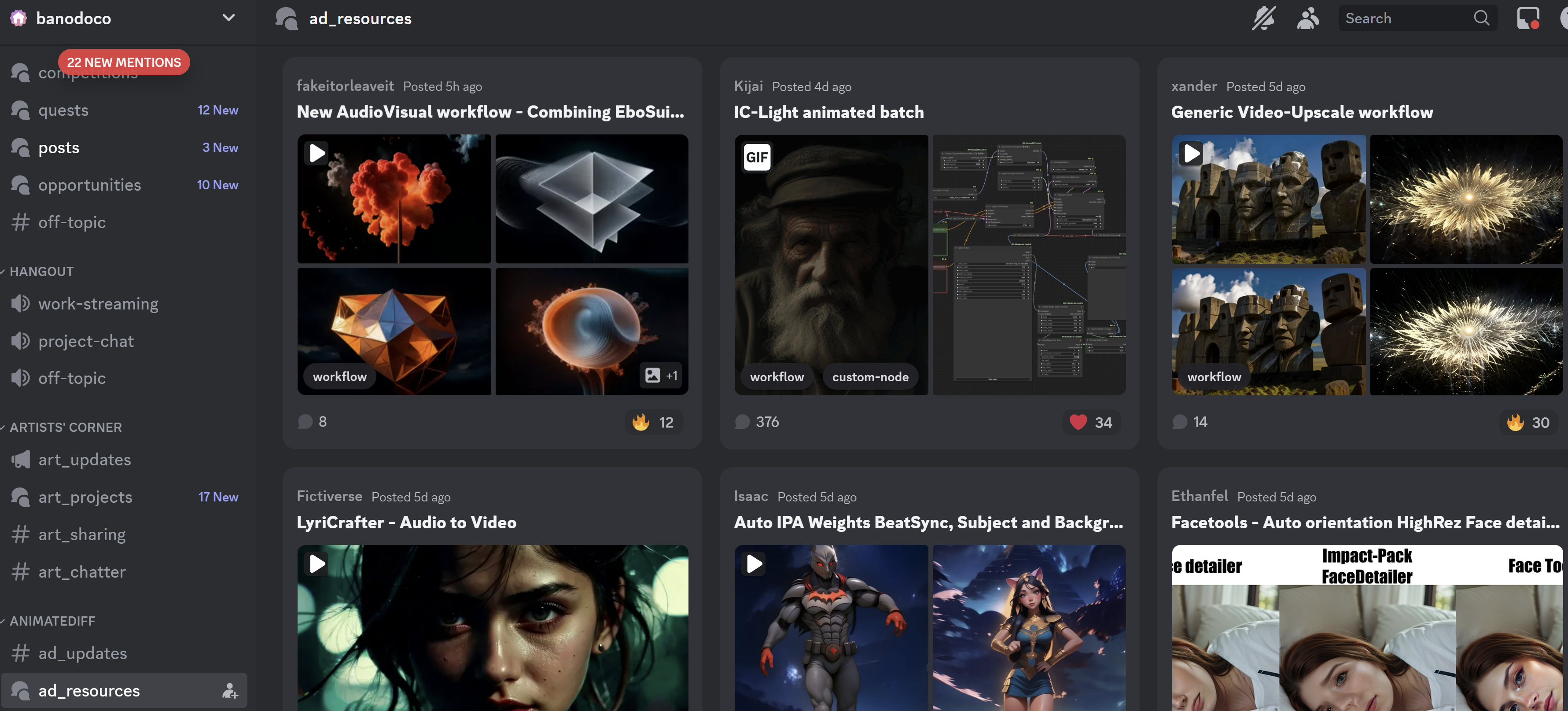Open the ad_updates text channel
Screen dimensions: 1568x711
point(124,653)
